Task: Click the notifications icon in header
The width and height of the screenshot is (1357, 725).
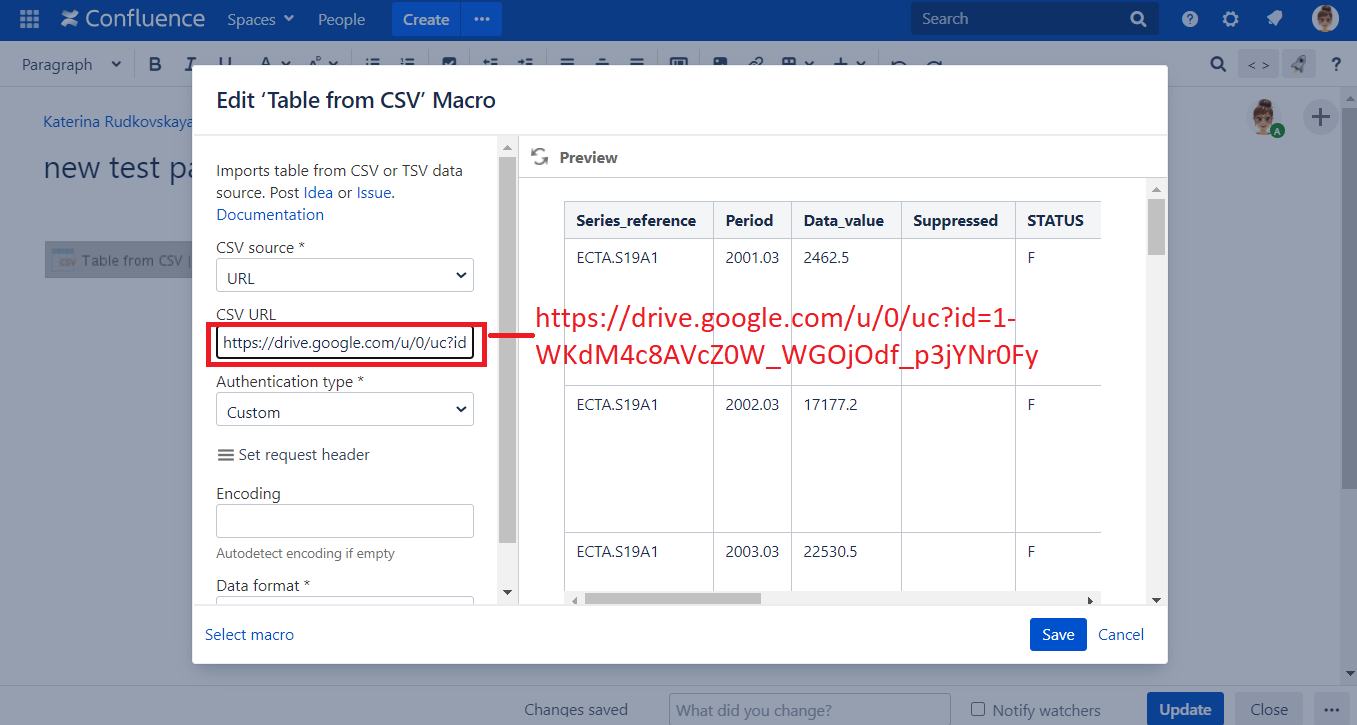Action: [x=1274, y=19]
